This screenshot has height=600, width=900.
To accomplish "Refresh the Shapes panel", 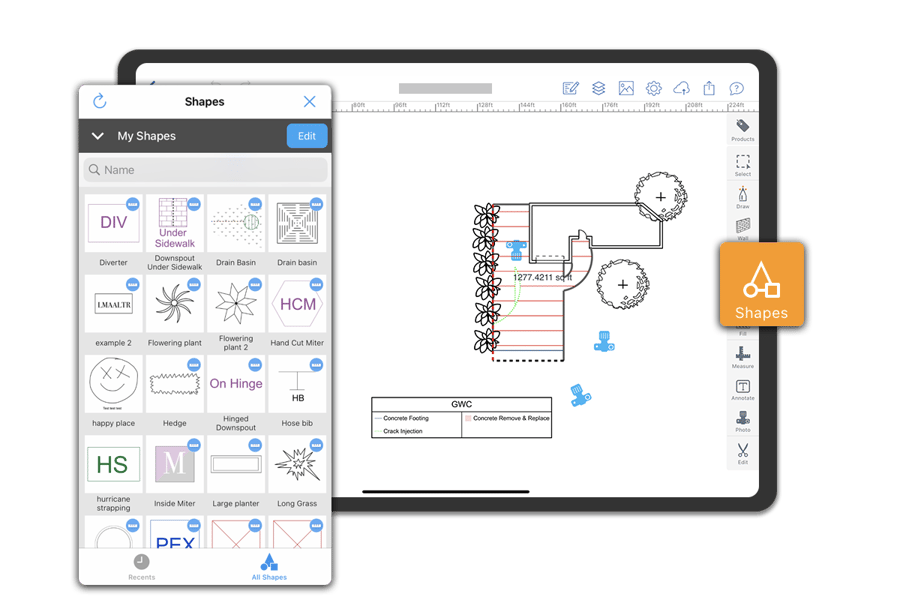I will [x=99, y=101].
